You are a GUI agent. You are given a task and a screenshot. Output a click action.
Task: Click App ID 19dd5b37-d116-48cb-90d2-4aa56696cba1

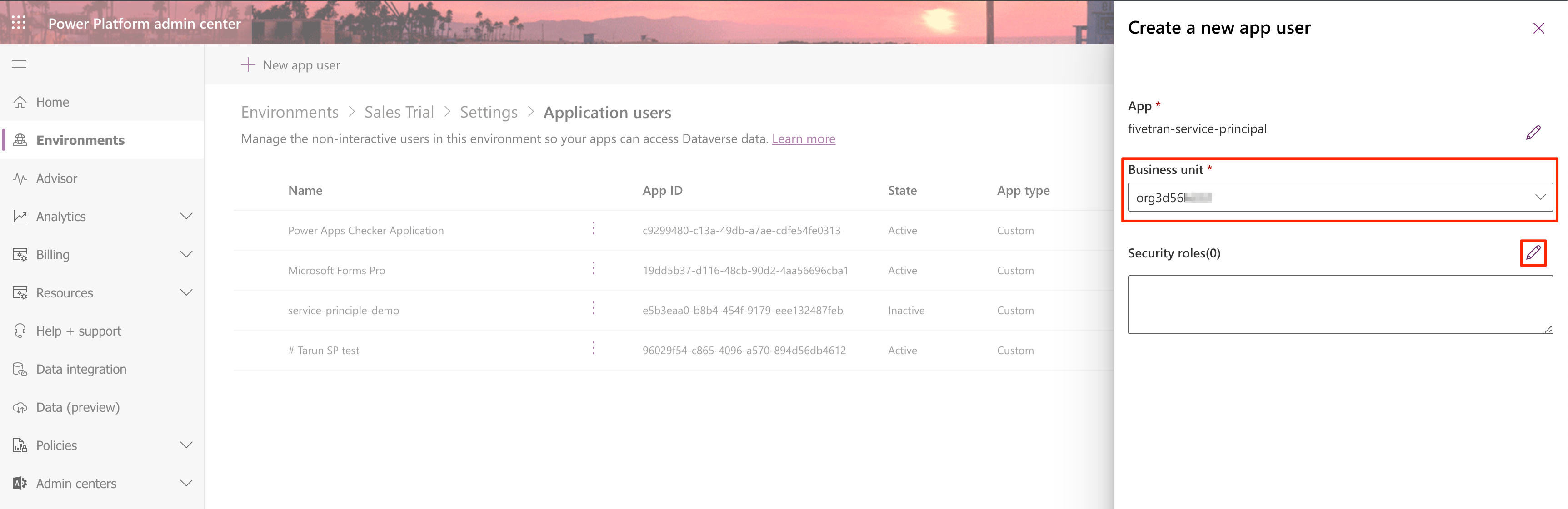pos(745,271)
